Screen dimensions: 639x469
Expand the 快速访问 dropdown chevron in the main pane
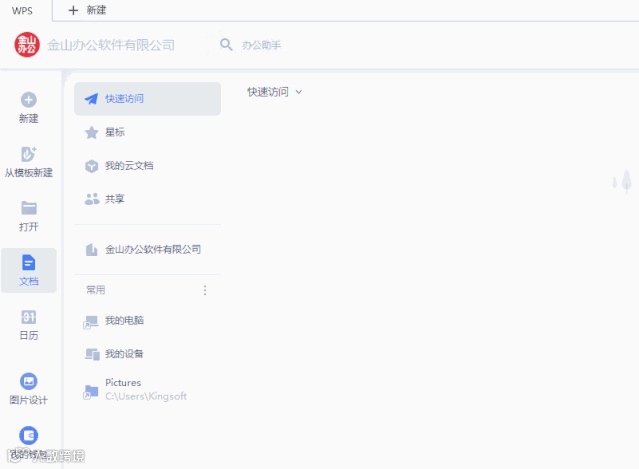point(299,92)
